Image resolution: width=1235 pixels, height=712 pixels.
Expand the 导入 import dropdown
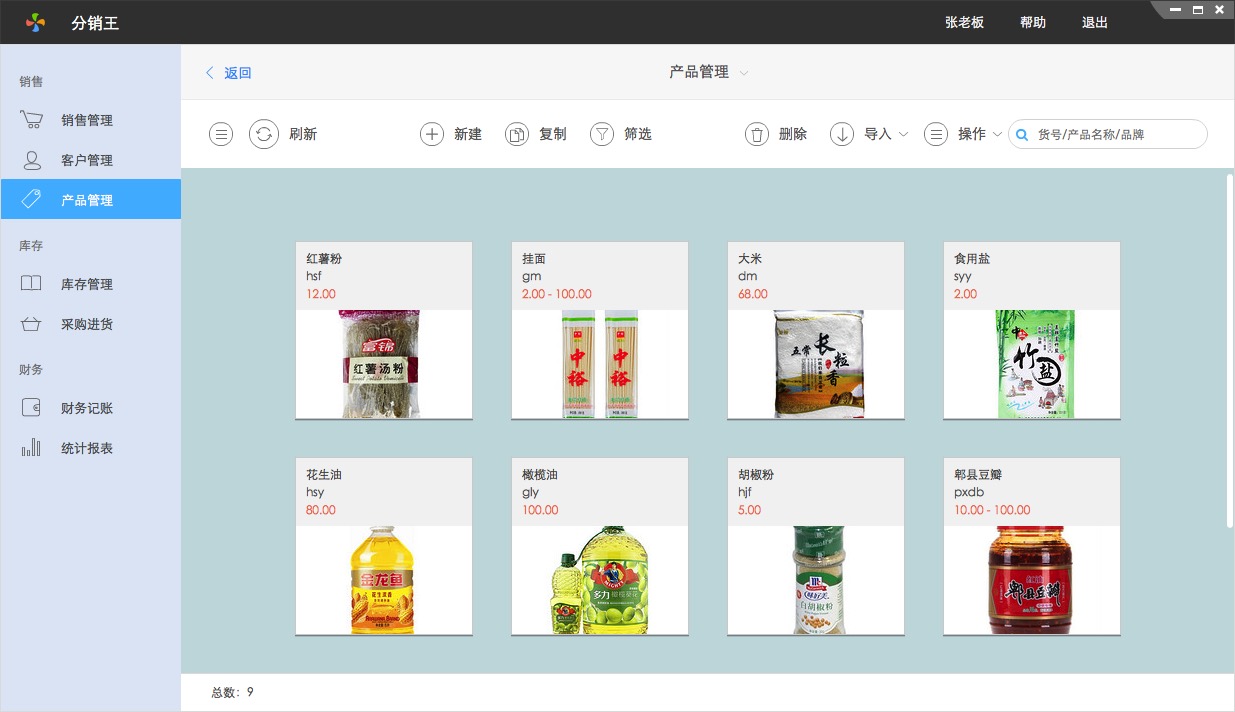[903, 134]
